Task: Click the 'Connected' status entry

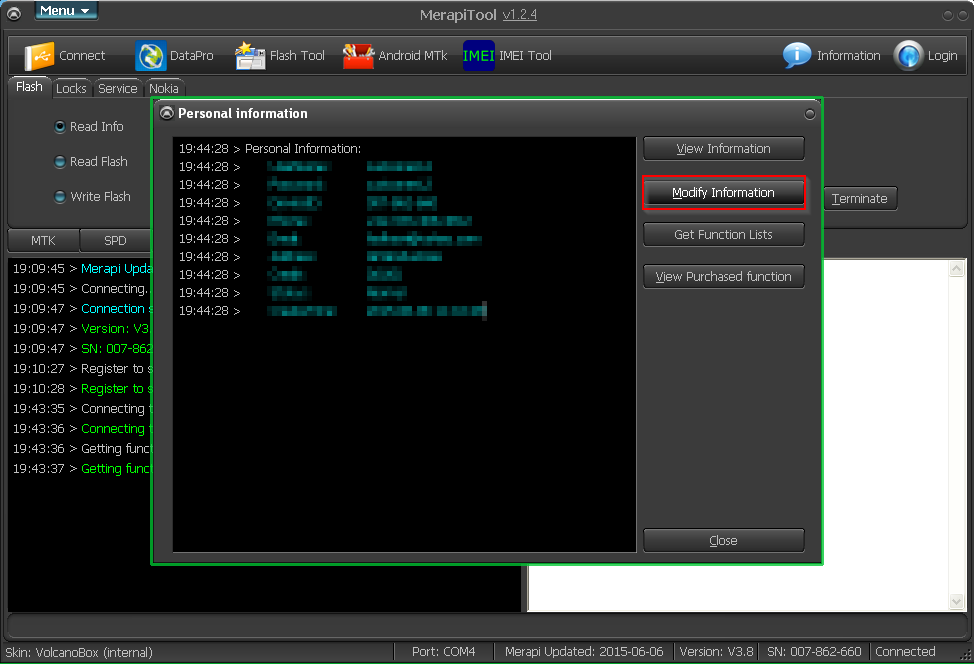Action: [905, 652]
